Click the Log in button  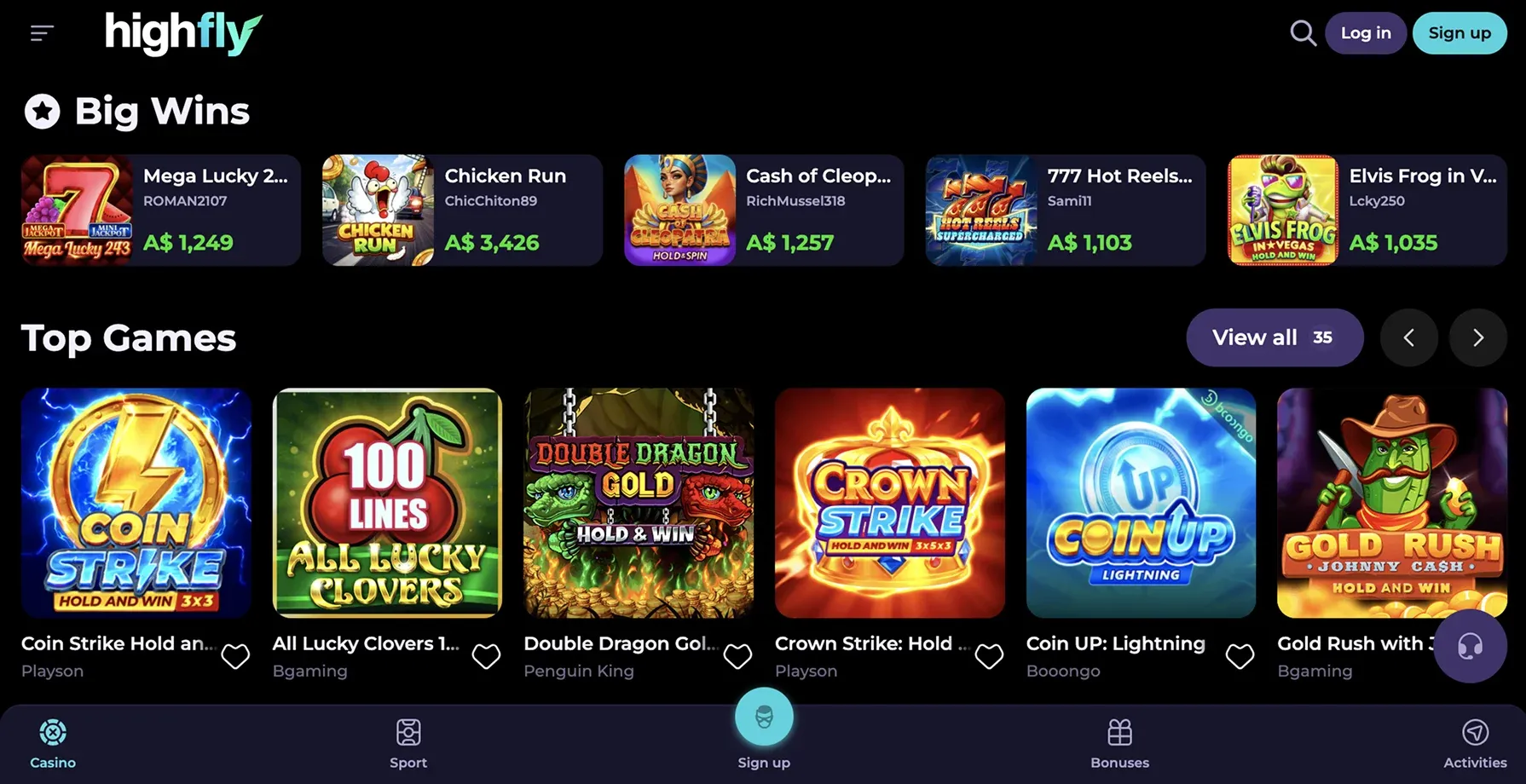pyautogui.click(x=1366, y=33)
